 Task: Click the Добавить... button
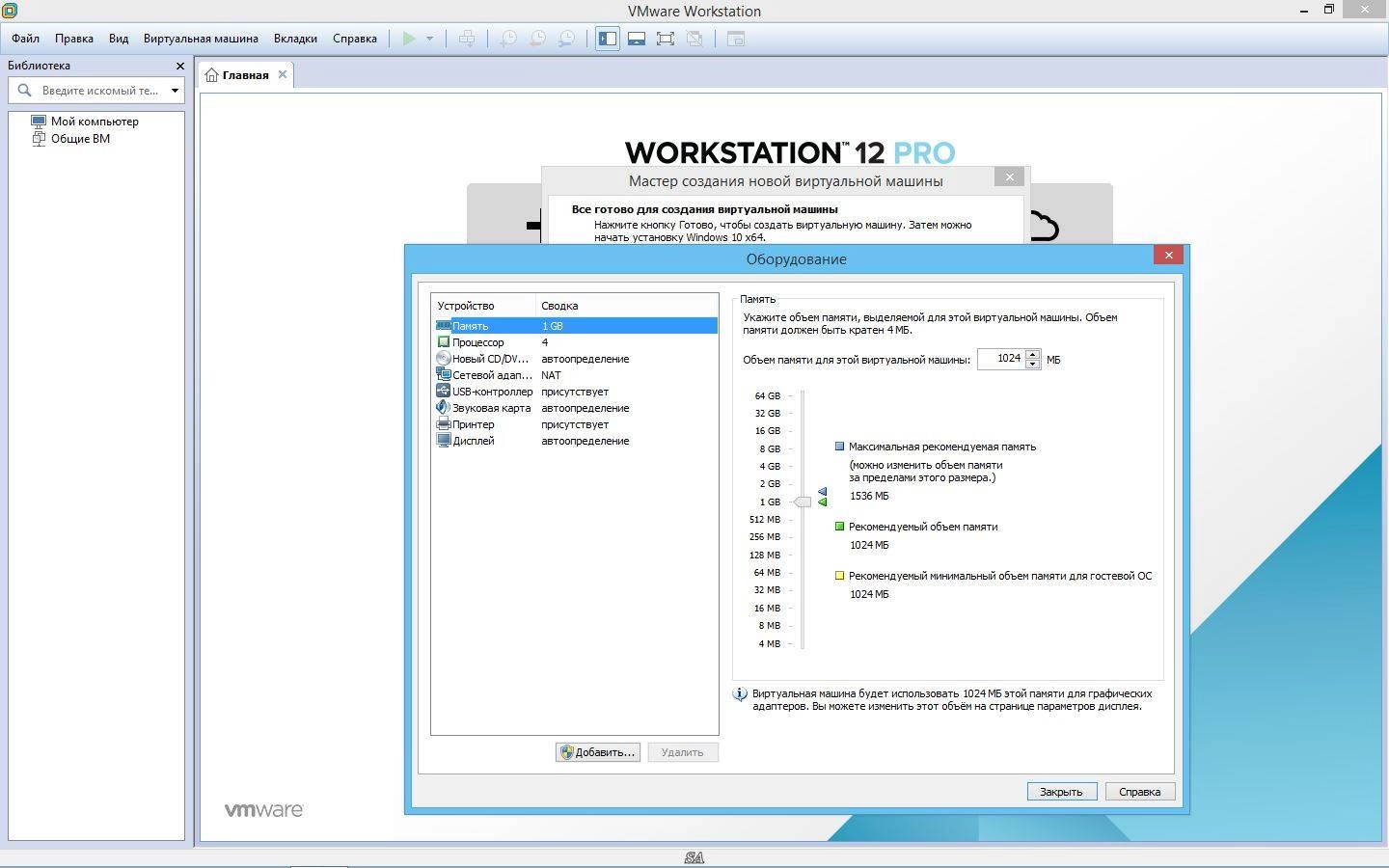pos(598,752)
